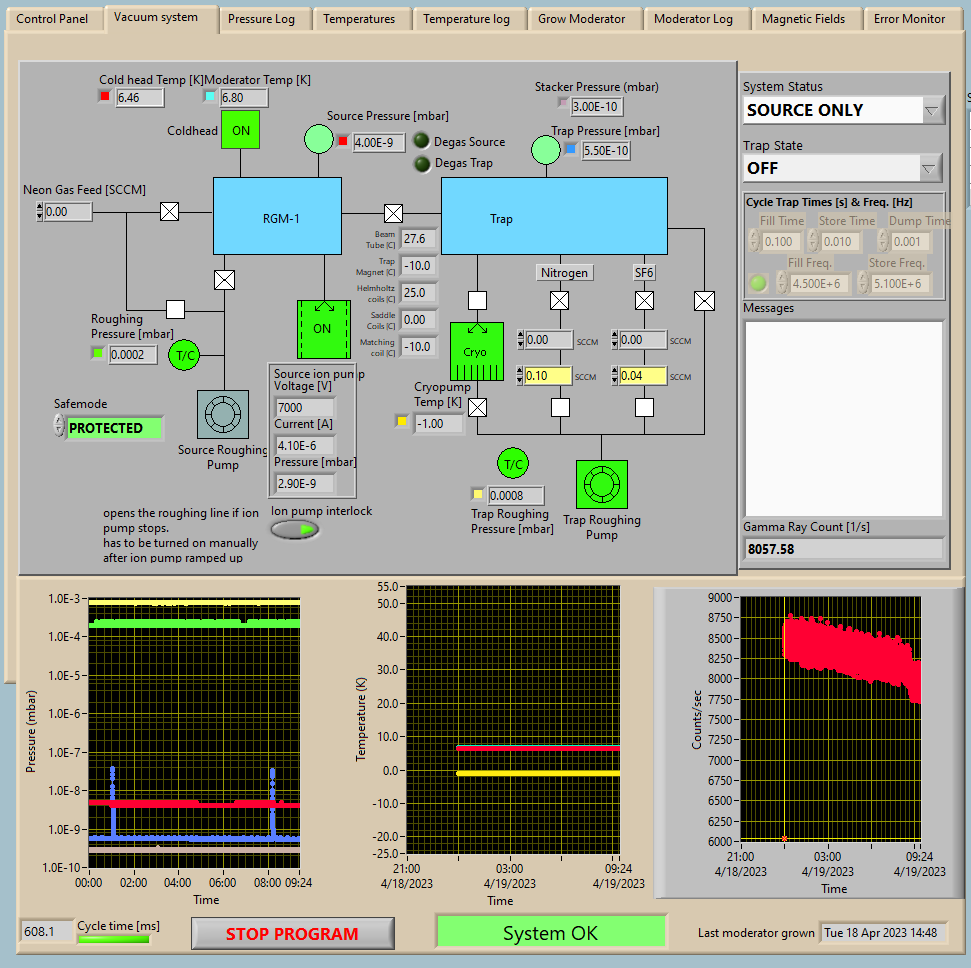Screen dimensions: 971x968
Task: Click the Roughing Pressure green swatch
Action: click(97, 354)
